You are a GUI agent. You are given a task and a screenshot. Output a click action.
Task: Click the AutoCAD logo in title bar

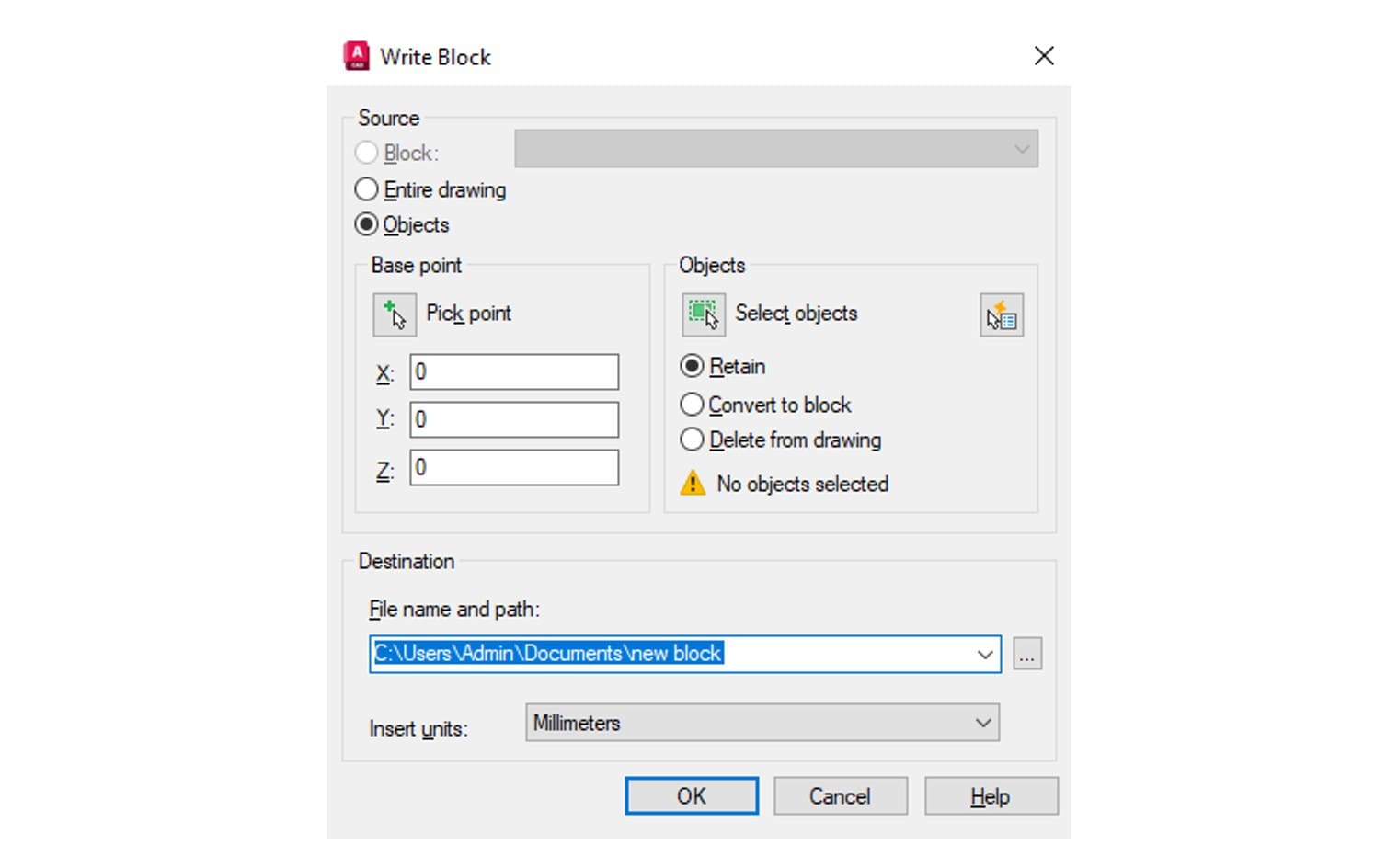coord(356,56)
